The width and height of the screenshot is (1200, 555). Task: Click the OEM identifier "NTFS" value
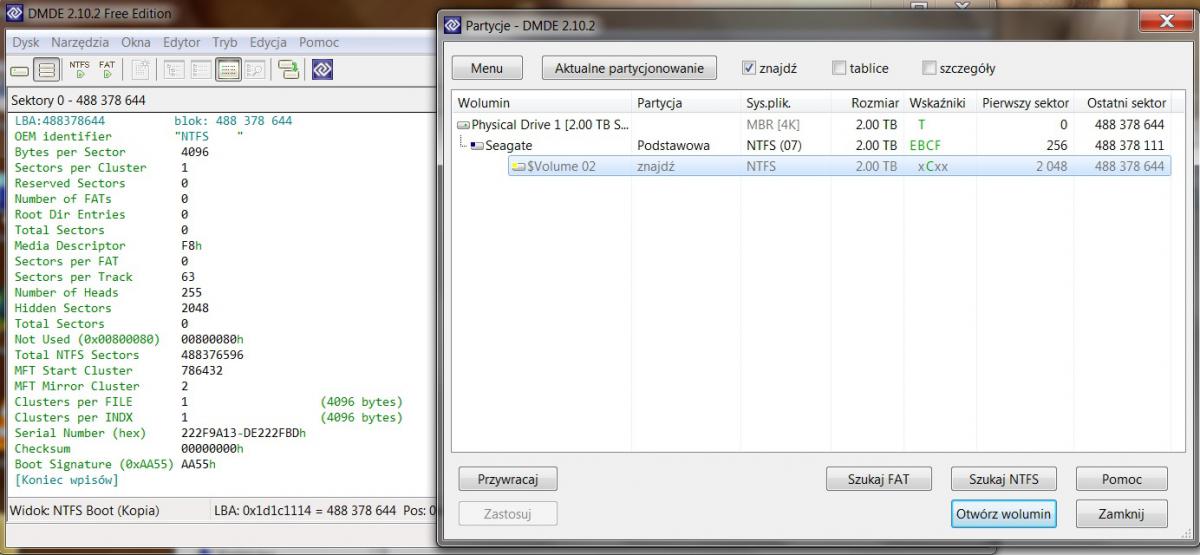click(209, 136)
